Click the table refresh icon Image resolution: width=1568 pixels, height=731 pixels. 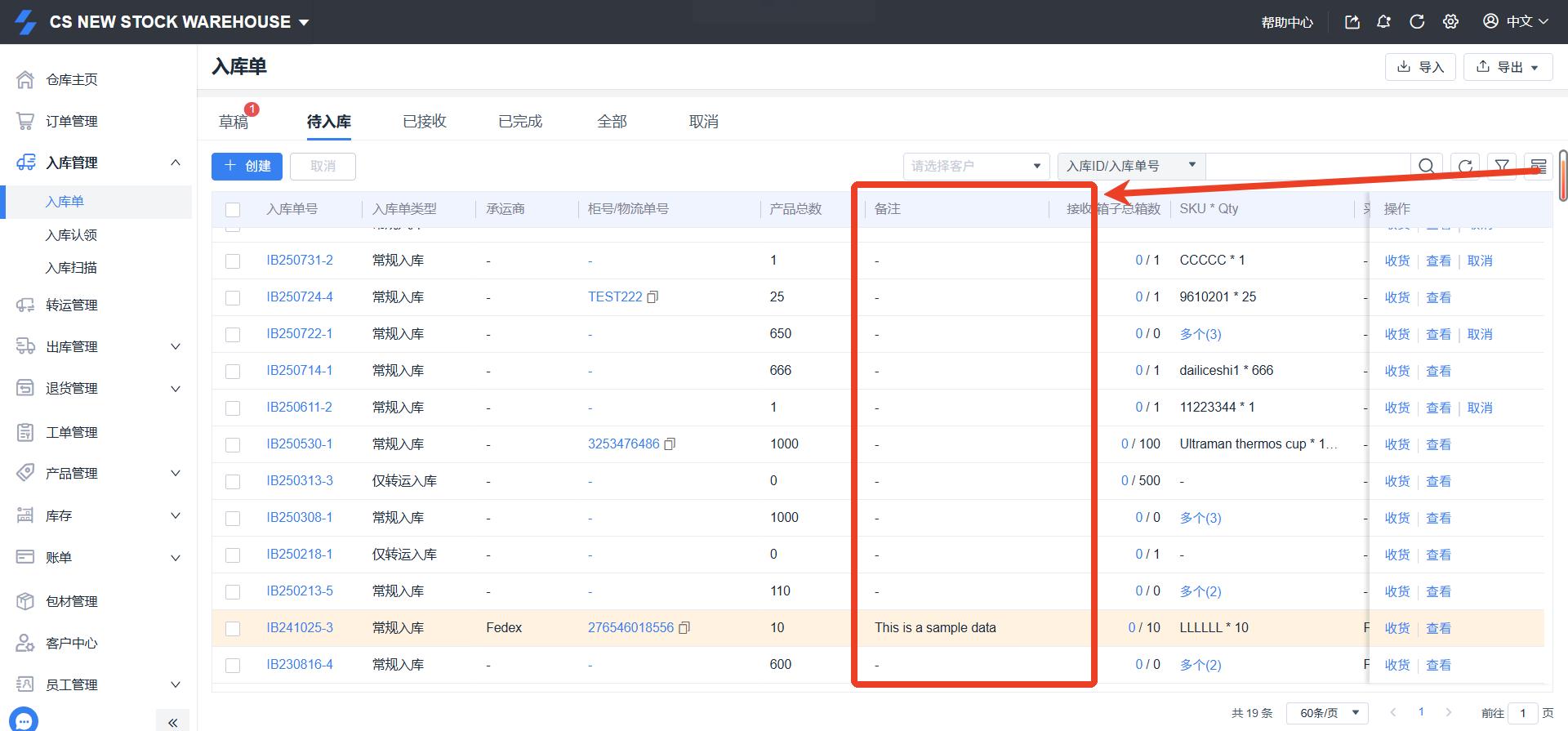1465,167
